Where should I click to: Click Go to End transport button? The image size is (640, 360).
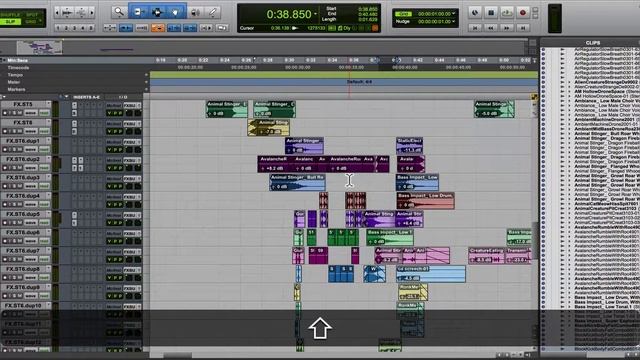(x=523, y=28)
